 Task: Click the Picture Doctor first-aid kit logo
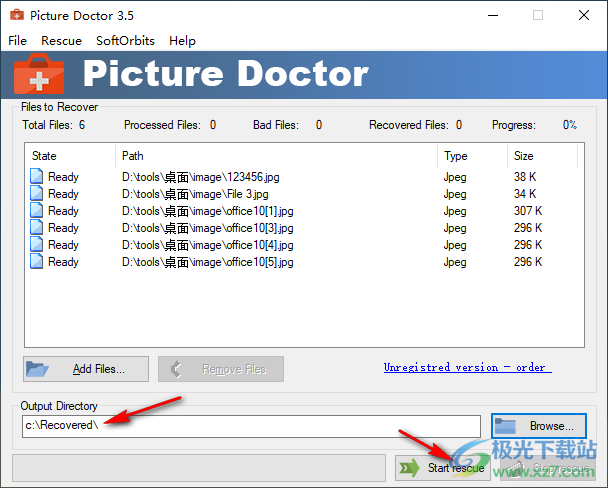[39, 74]
